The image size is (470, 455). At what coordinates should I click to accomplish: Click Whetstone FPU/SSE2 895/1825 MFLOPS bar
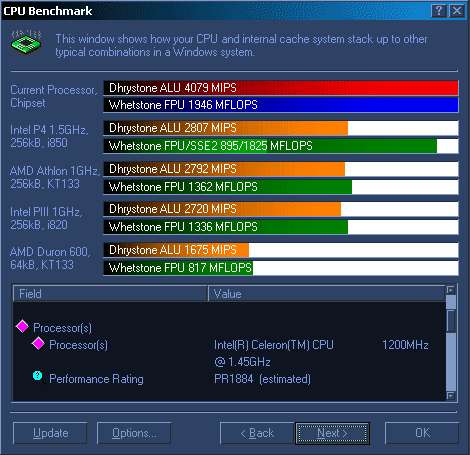point(281,146)
